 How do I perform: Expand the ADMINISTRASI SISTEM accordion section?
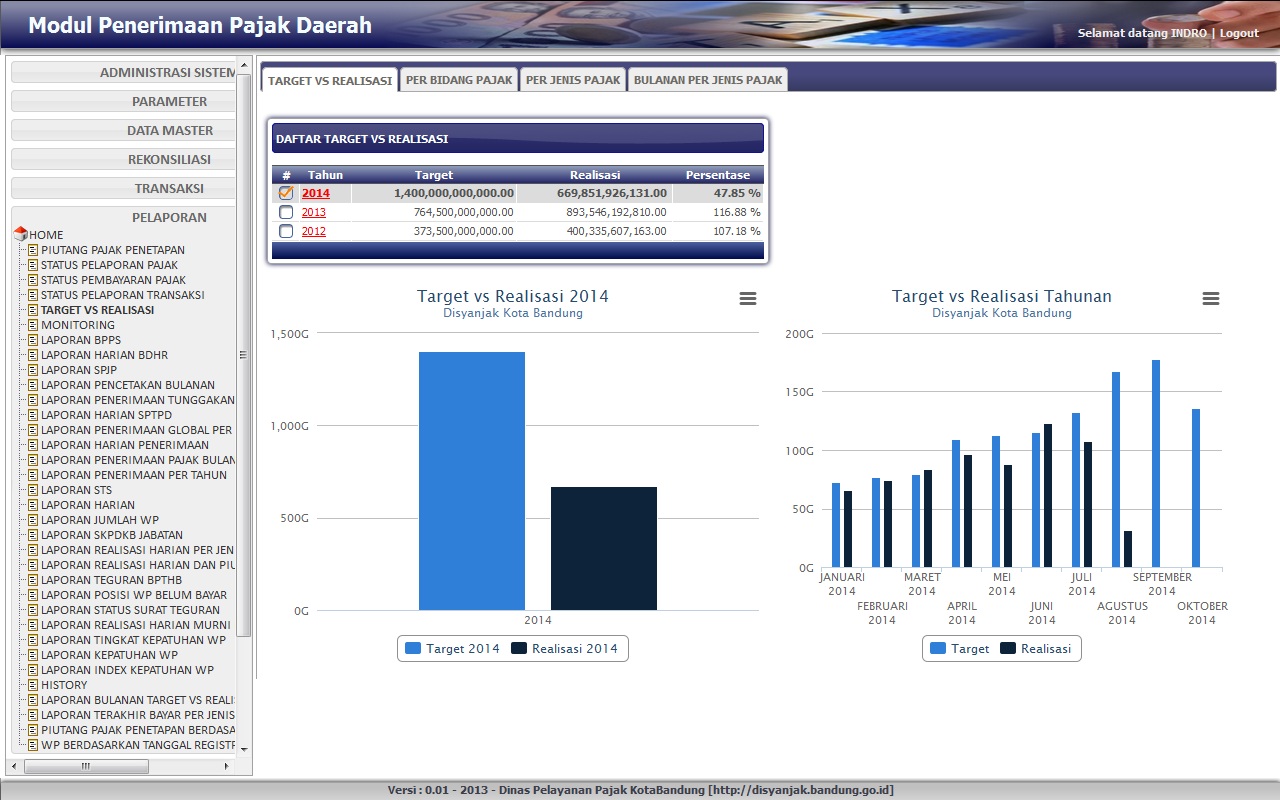coord(124,72)
